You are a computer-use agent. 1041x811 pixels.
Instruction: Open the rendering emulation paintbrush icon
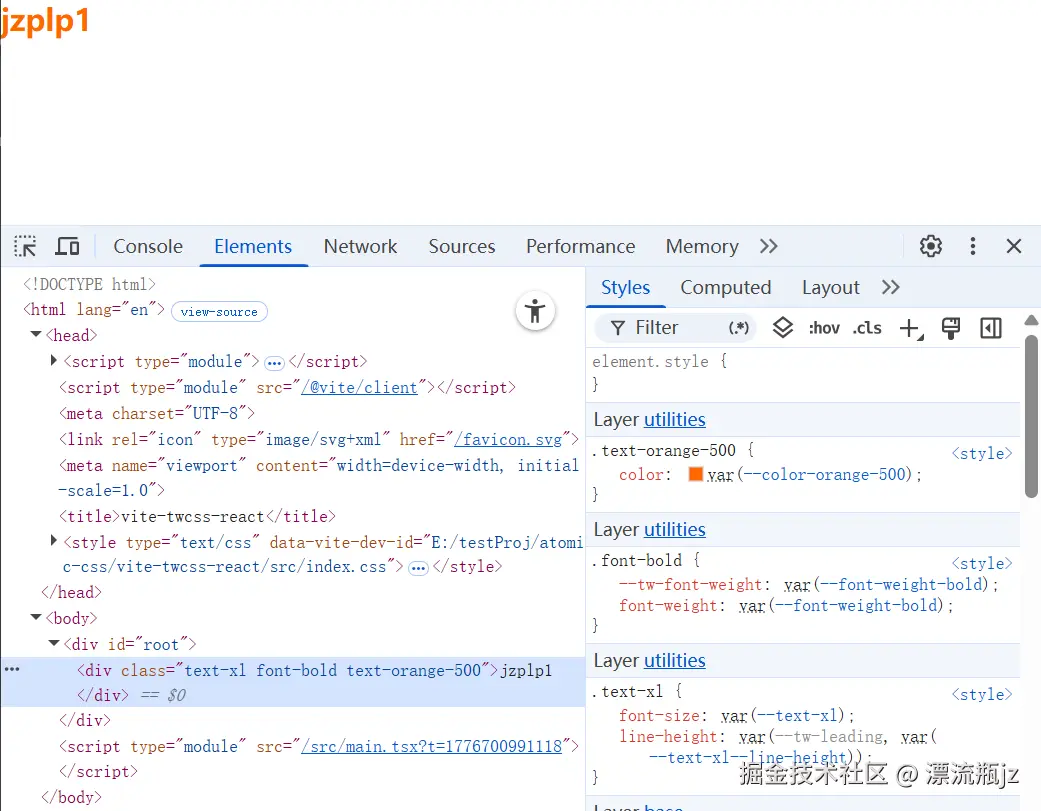[x=951, y=328]
